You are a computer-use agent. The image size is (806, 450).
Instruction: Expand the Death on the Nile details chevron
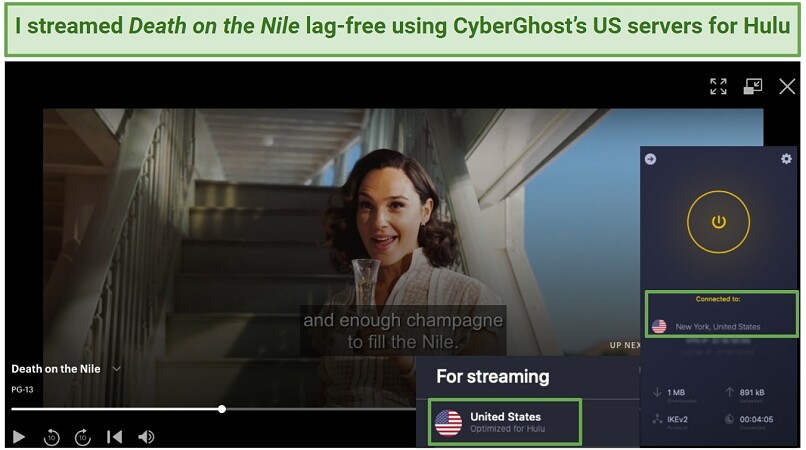pyautogui.click(x=117, y=369)
